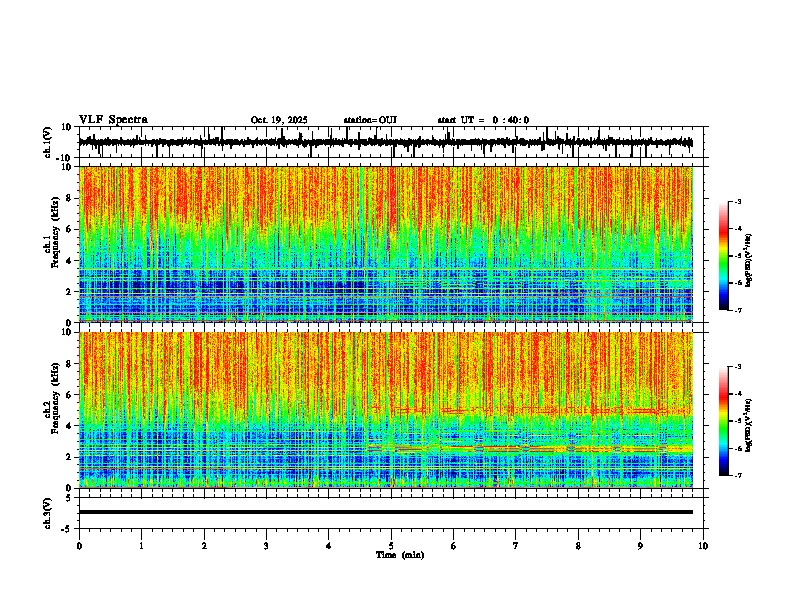Click inside the ch.1 spectrogram panel
This screenshot has width=792, height=612.
point(386,244)
